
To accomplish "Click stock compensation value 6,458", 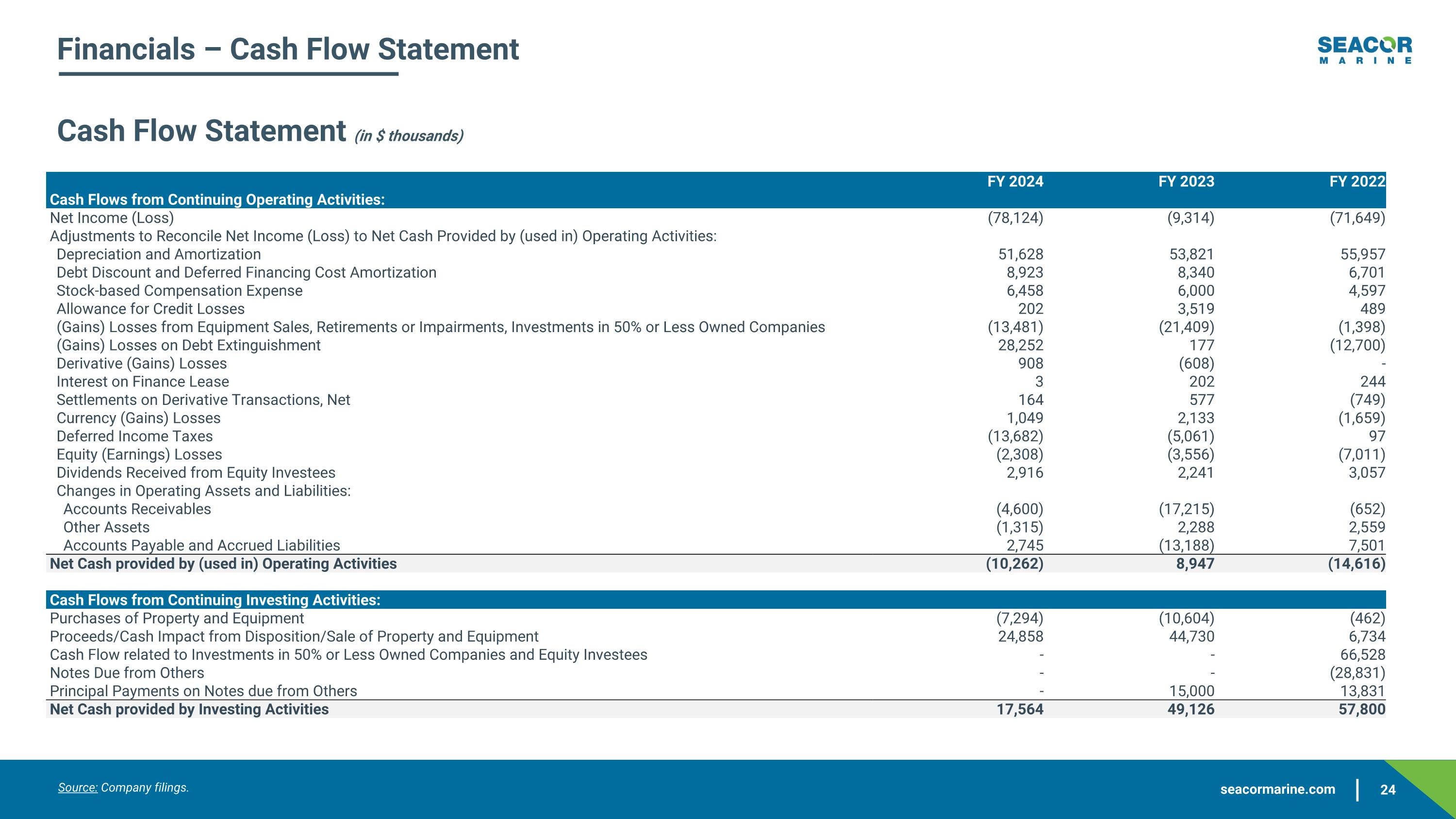I will click(x=1025, y=290).
